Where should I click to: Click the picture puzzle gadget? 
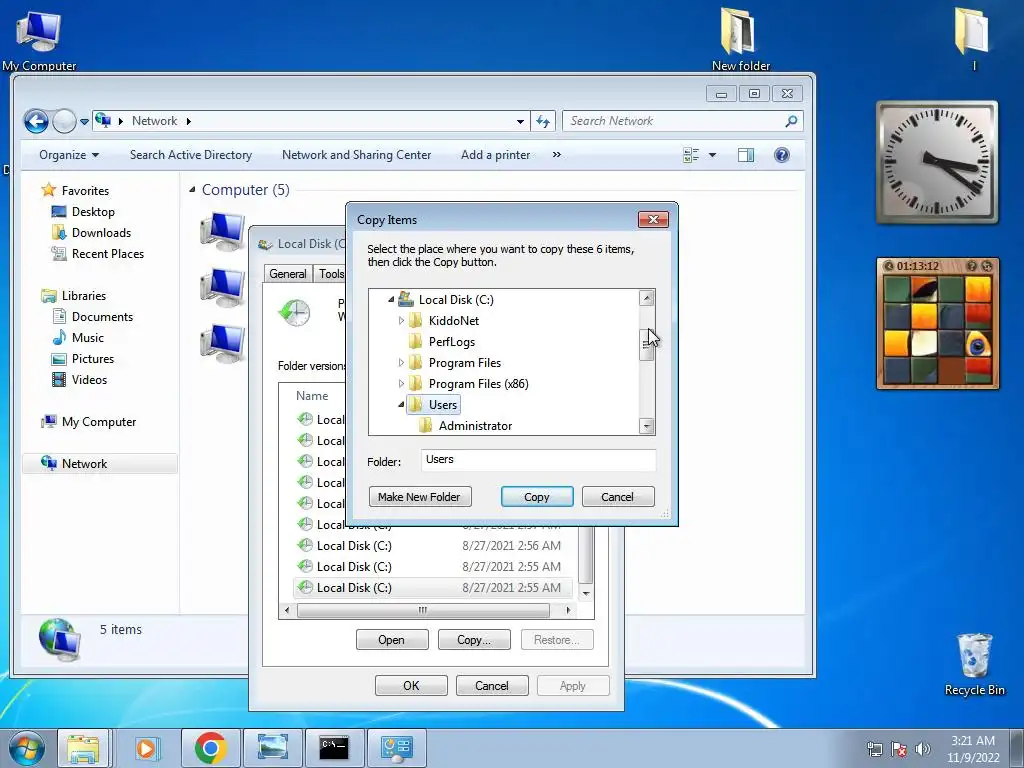938,323
